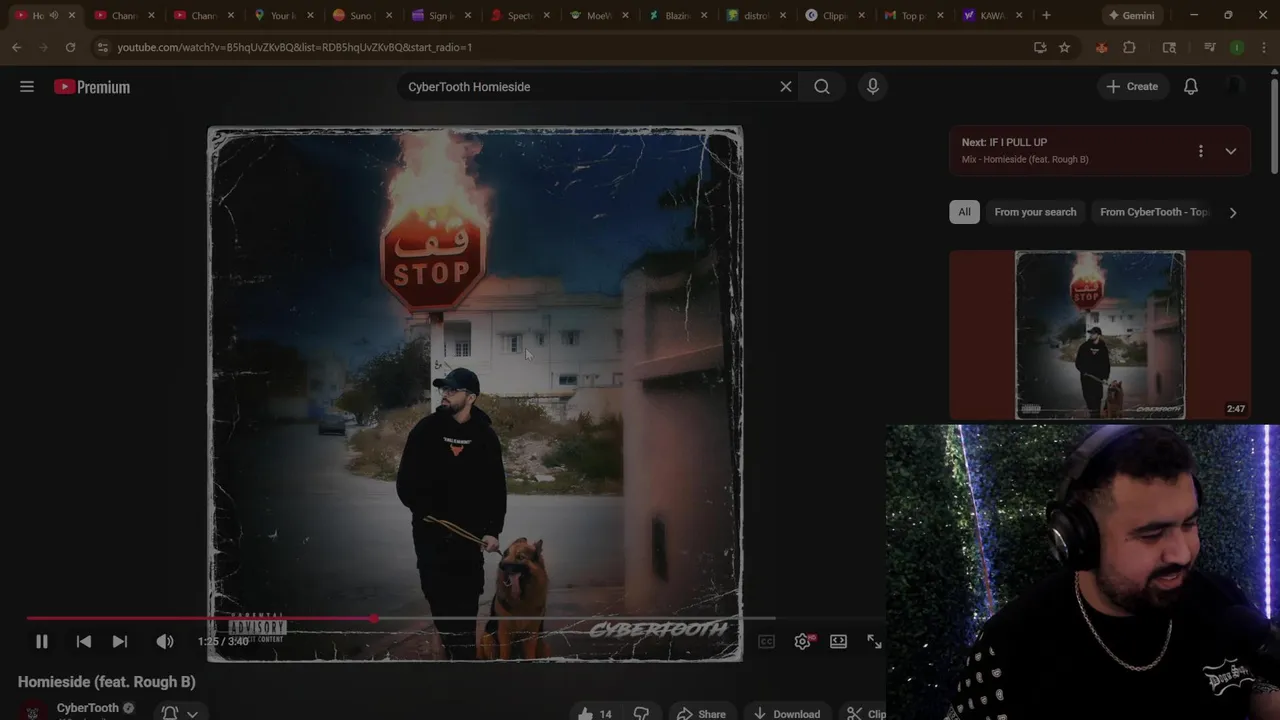
Task: Start voice search with the microphone
Action: click(x=873, y=87)
